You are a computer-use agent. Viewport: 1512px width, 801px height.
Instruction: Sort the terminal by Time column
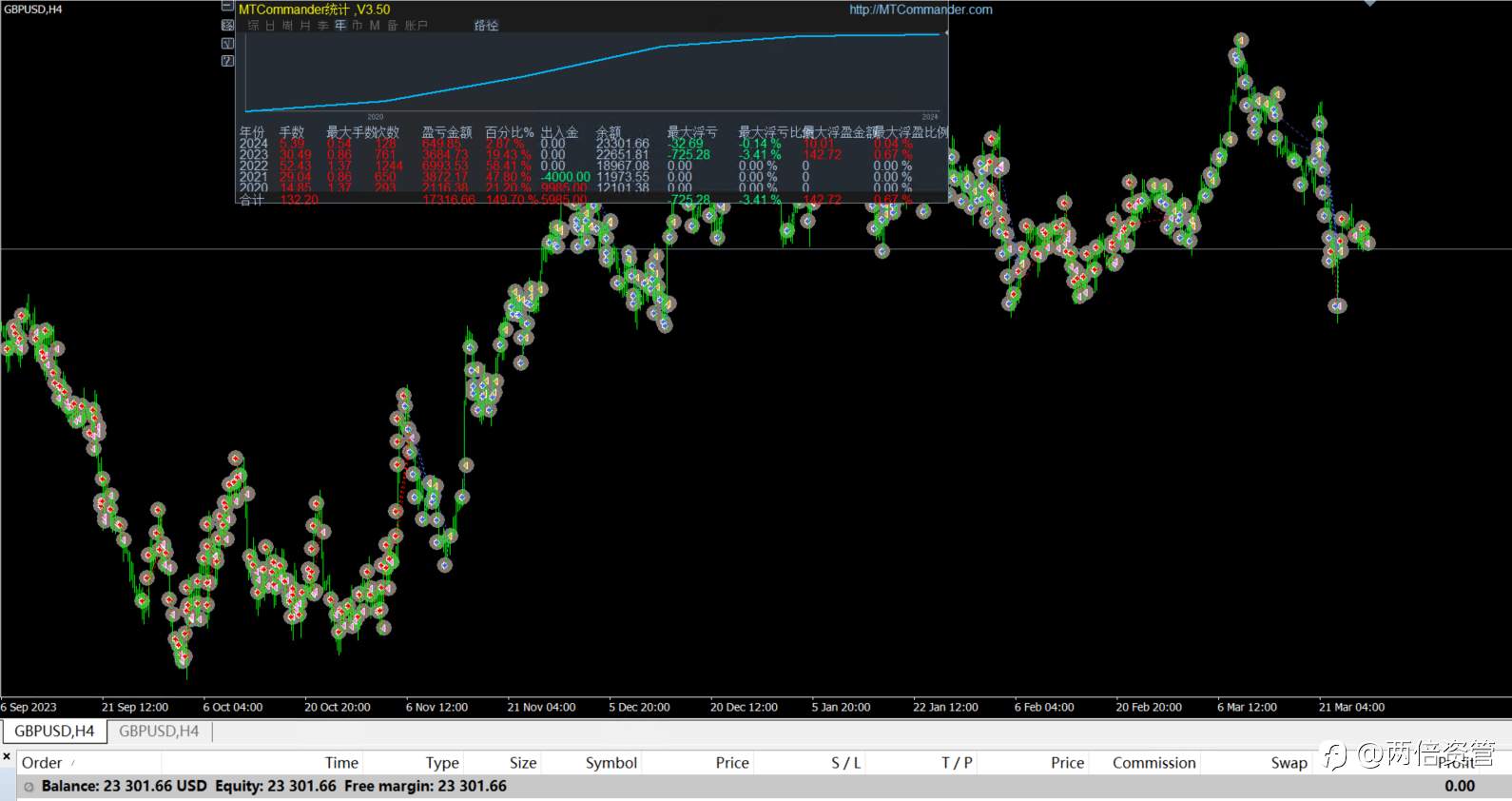coord(341,763)
